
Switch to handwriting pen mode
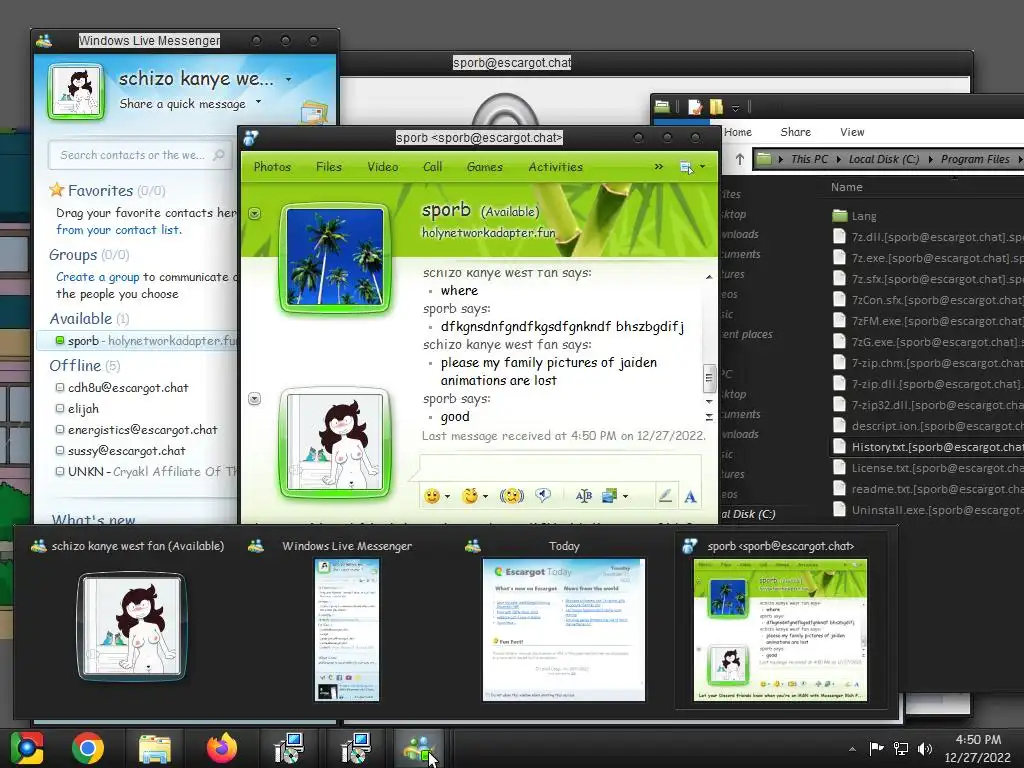tap(665, 496)
